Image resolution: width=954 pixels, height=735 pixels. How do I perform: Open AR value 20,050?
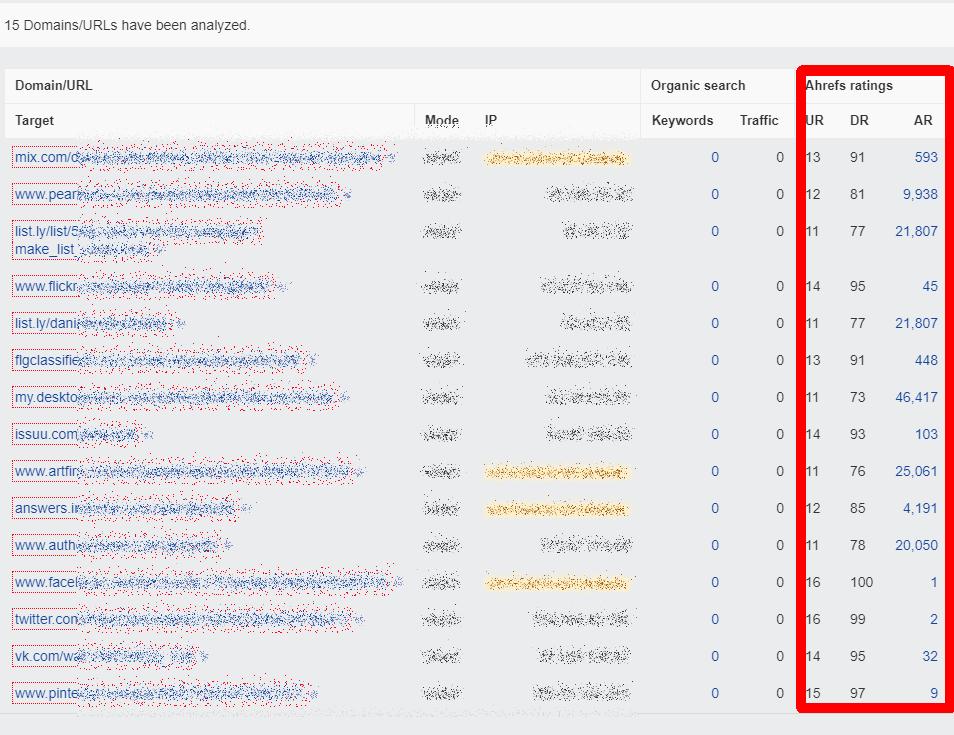916,546
